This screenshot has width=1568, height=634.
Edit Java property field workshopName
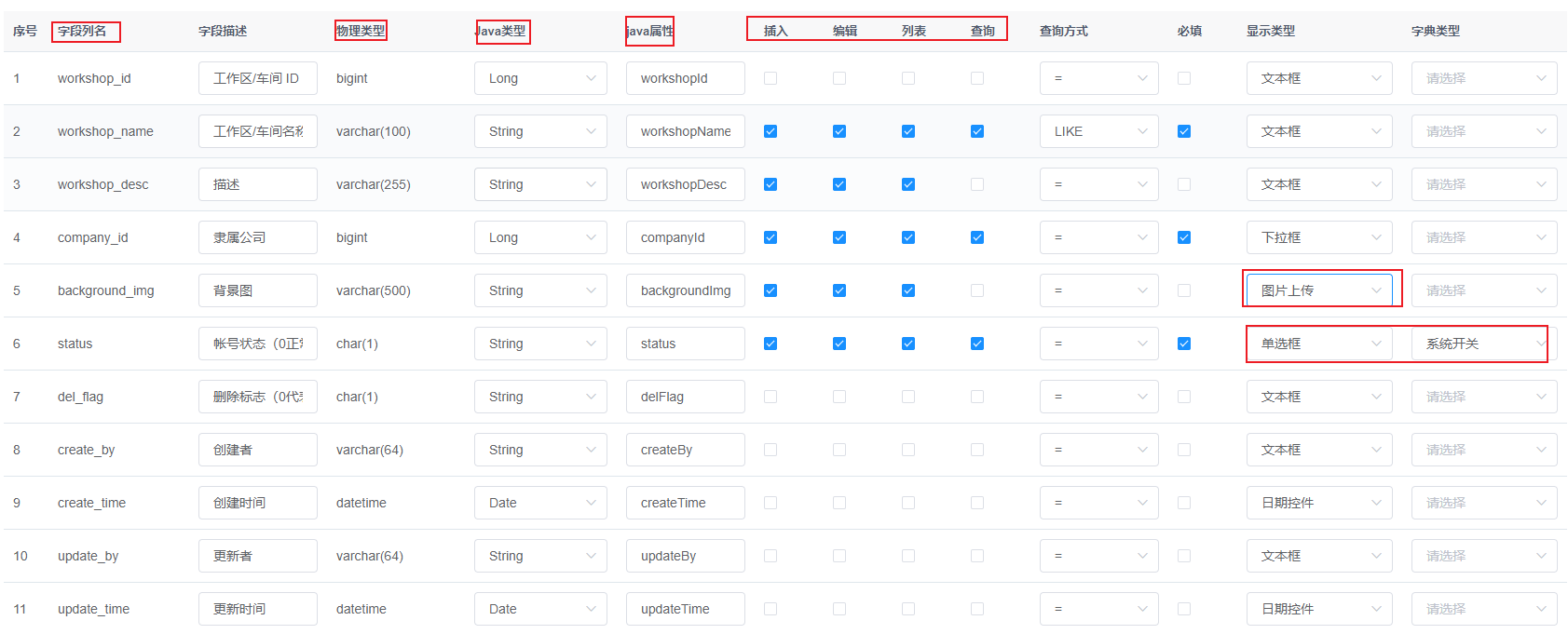(x=686, y=131)
